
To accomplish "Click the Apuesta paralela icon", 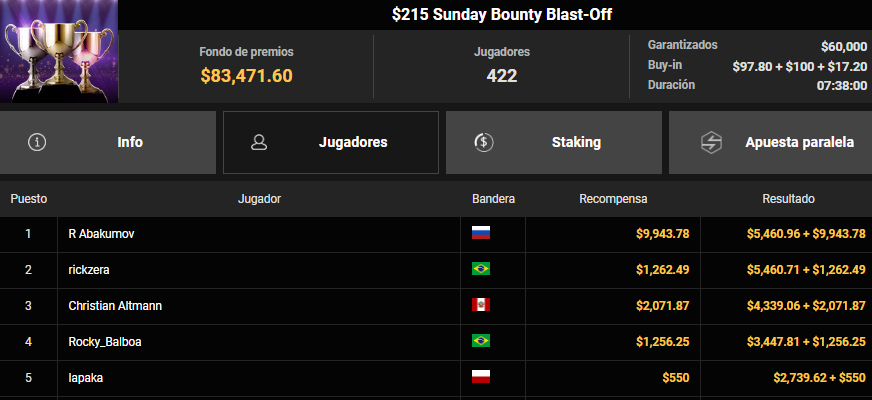I will [710, 142].
